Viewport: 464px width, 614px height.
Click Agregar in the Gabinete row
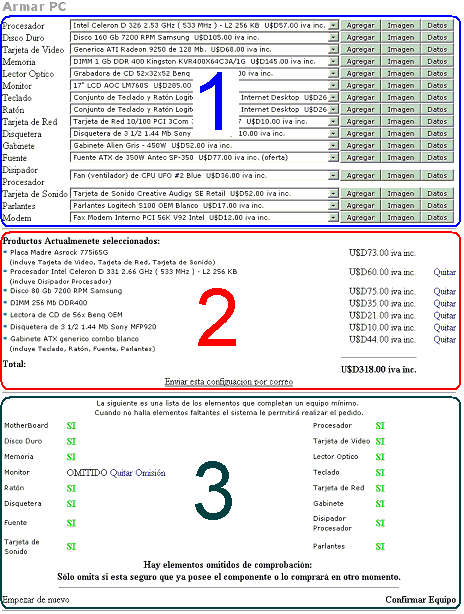click(x=360, y=146)
